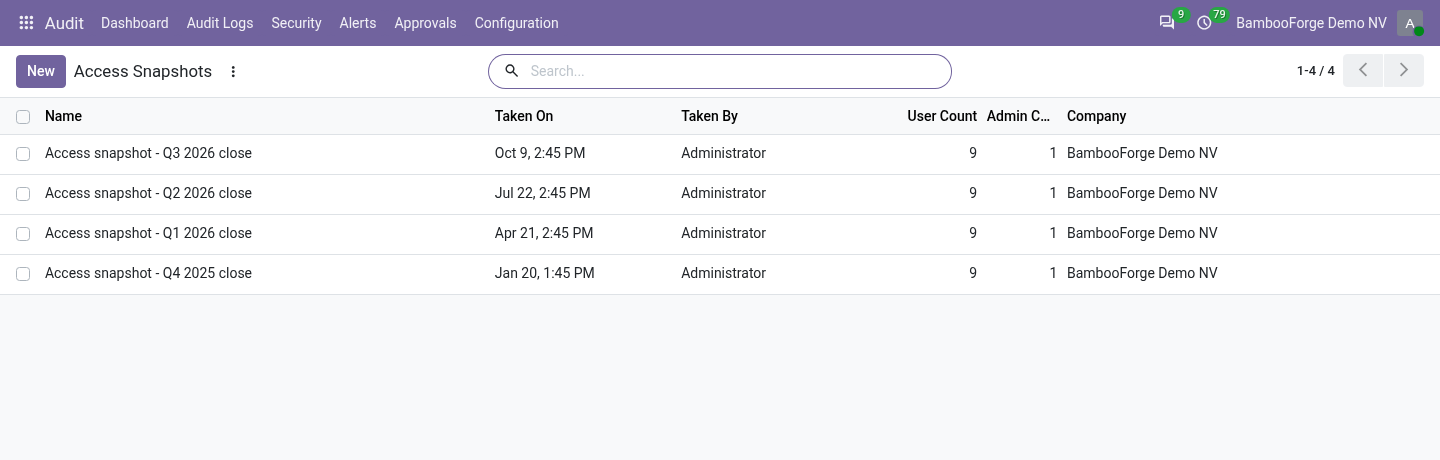Click Administrator in the Q4 2025 row
The image size is (1440, 460).
point(723,273)
